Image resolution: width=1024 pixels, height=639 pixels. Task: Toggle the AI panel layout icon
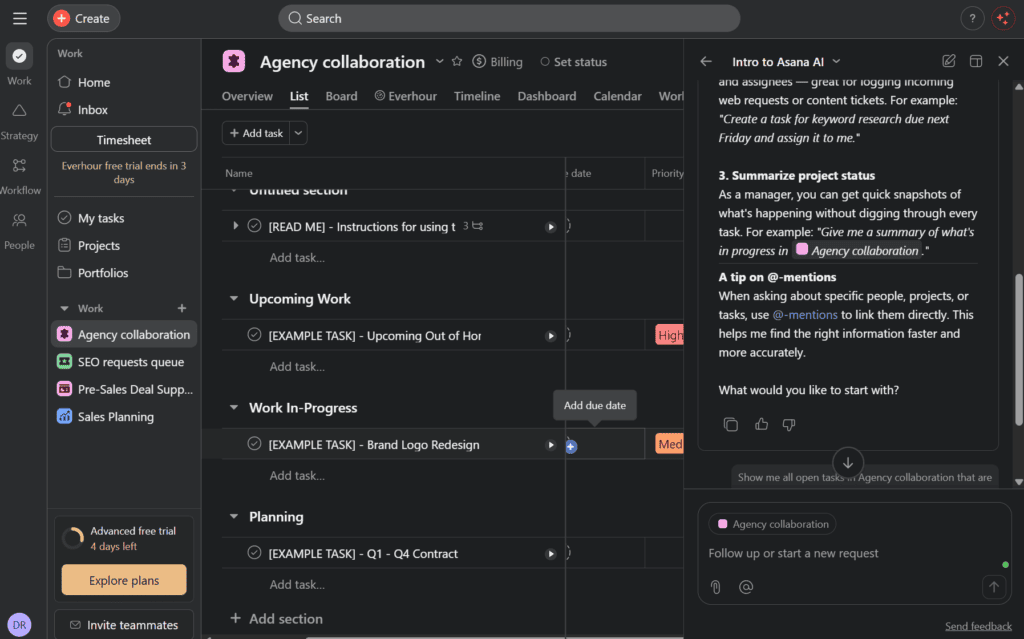click(x=976, y=61)
